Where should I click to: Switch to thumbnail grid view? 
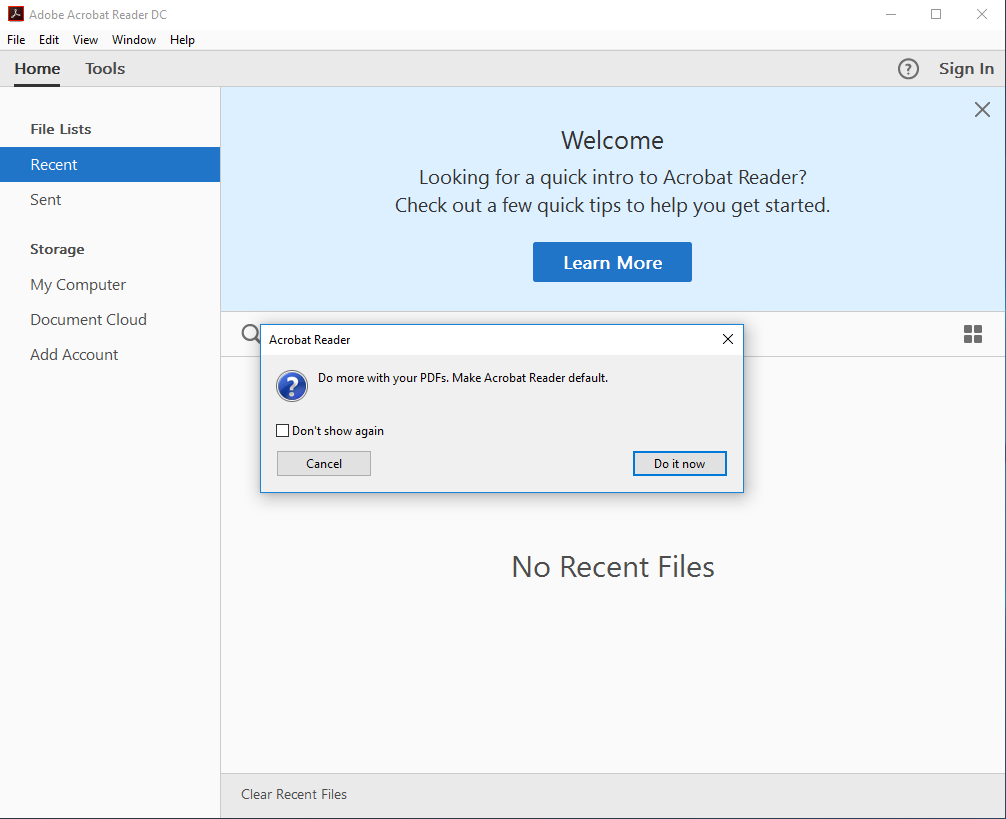(972, 334)
